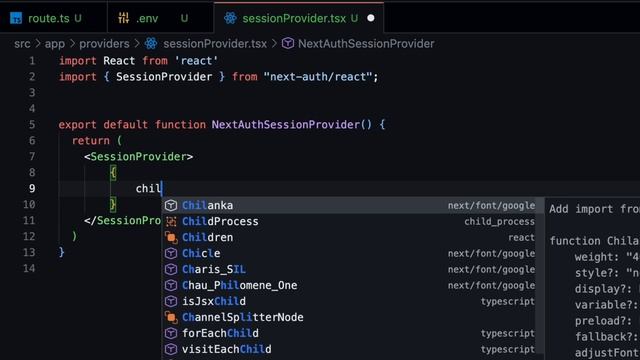The width and height of the screenshot is (640, 360).
Task: Select the Chicle suggestion
Action: coord(353,253)
